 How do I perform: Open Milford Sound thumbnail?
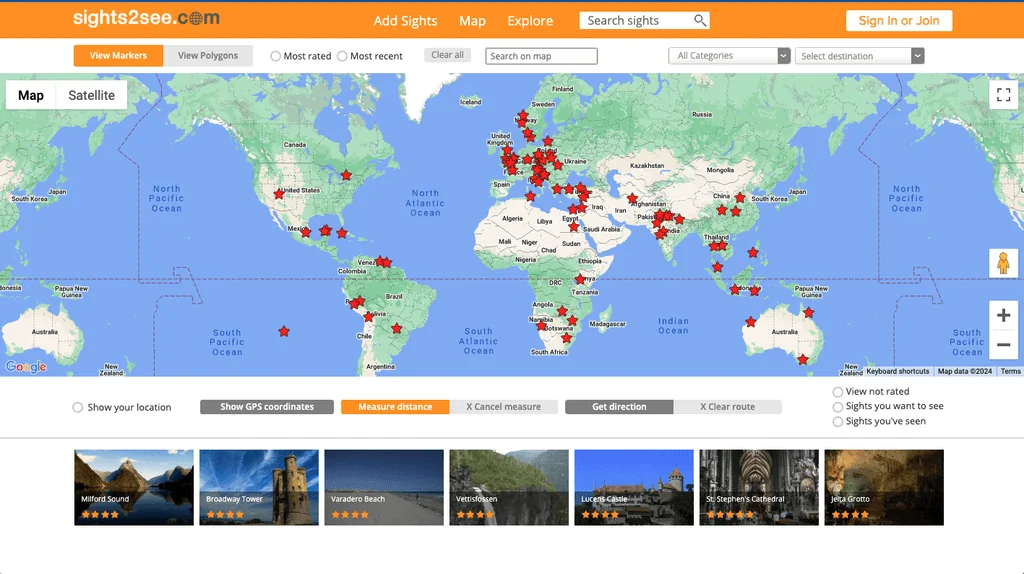134,487
